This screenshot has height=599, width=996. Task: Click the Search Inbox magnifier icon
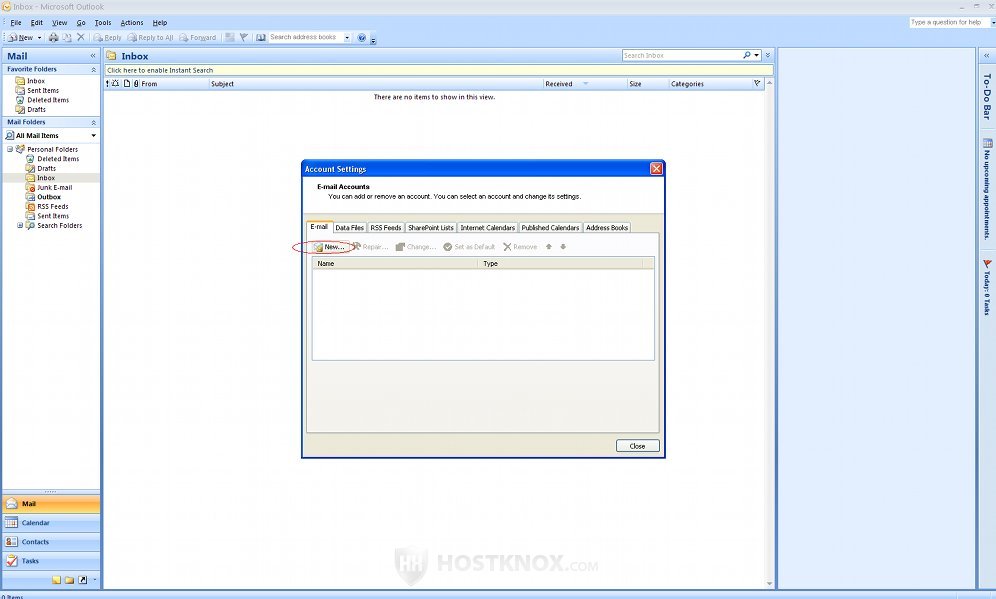[747, 56]
